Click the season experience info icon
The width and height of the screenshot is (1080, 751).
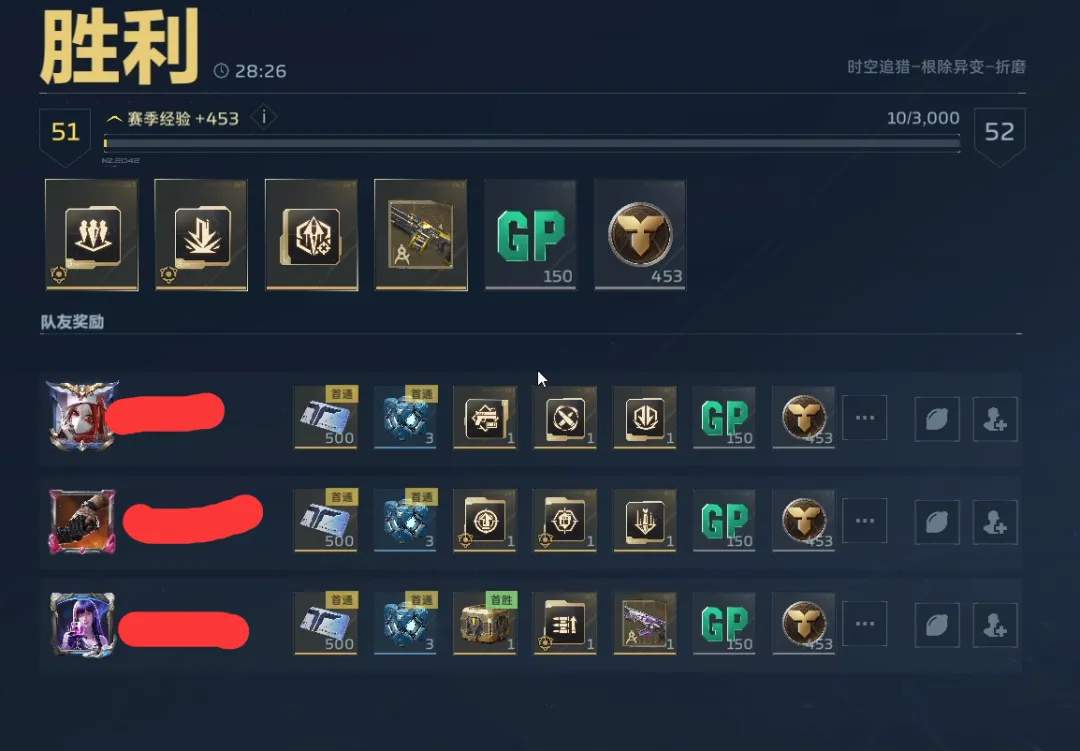click(264, 117)
